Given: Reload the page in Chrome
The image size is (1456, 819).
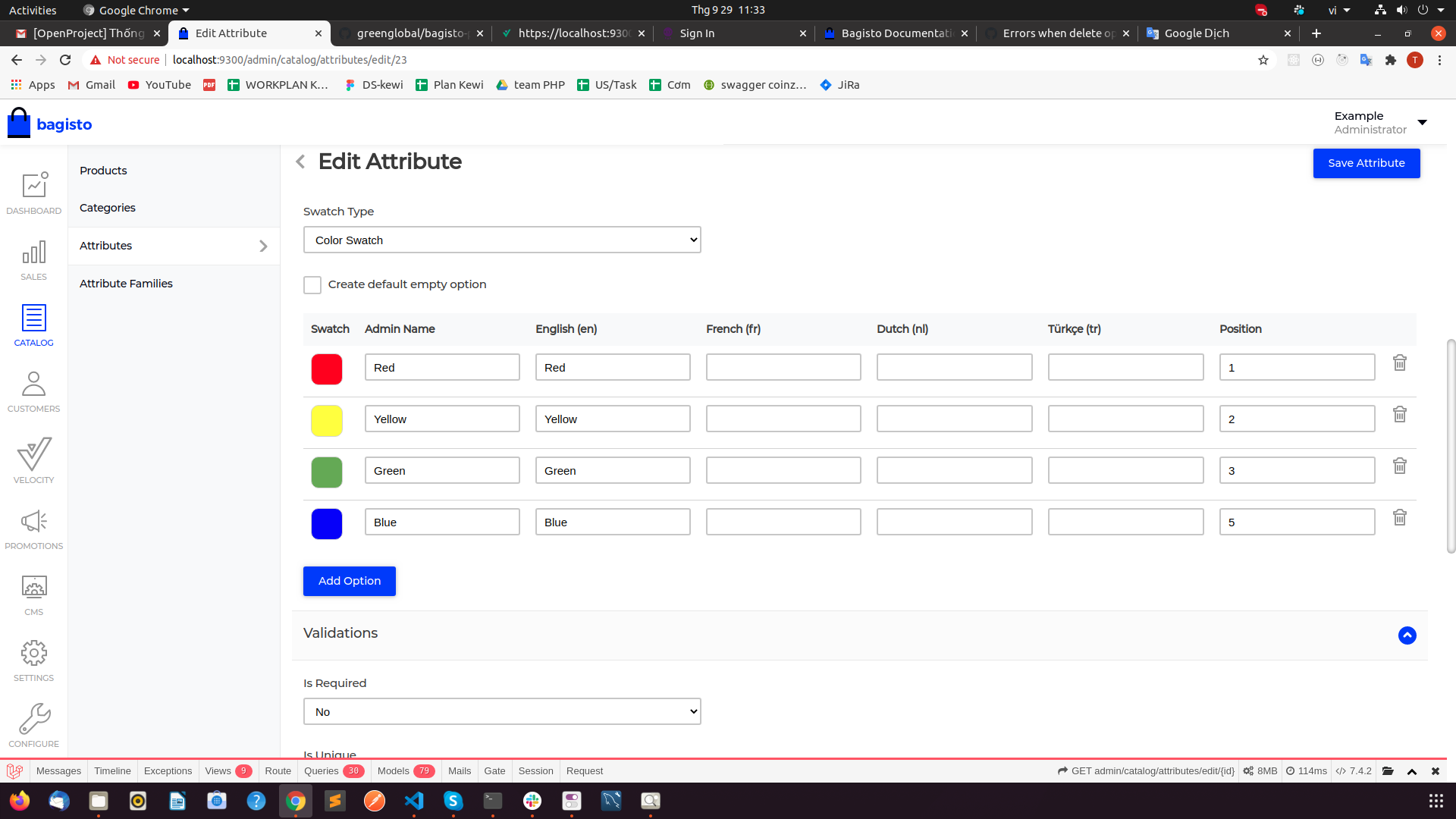Looking at the screenshot, I should tap(65, 60).
